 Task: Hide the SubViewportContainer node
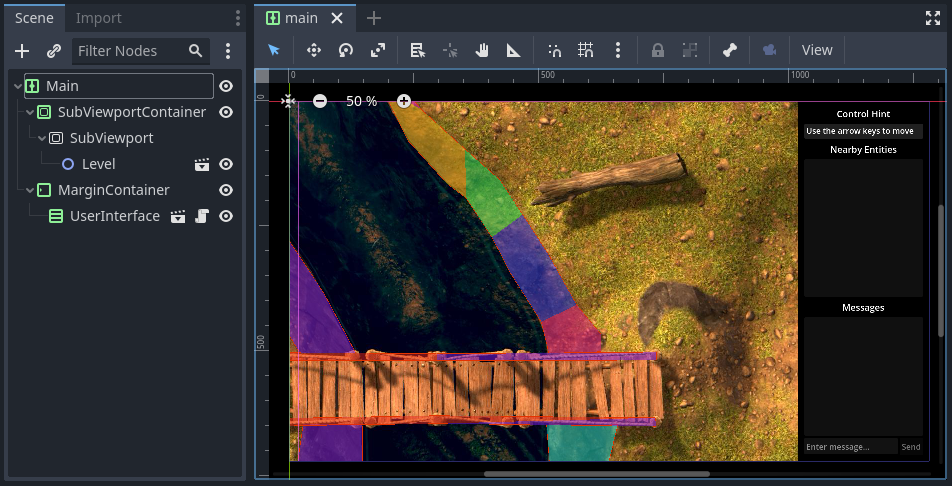coord(226,112)
